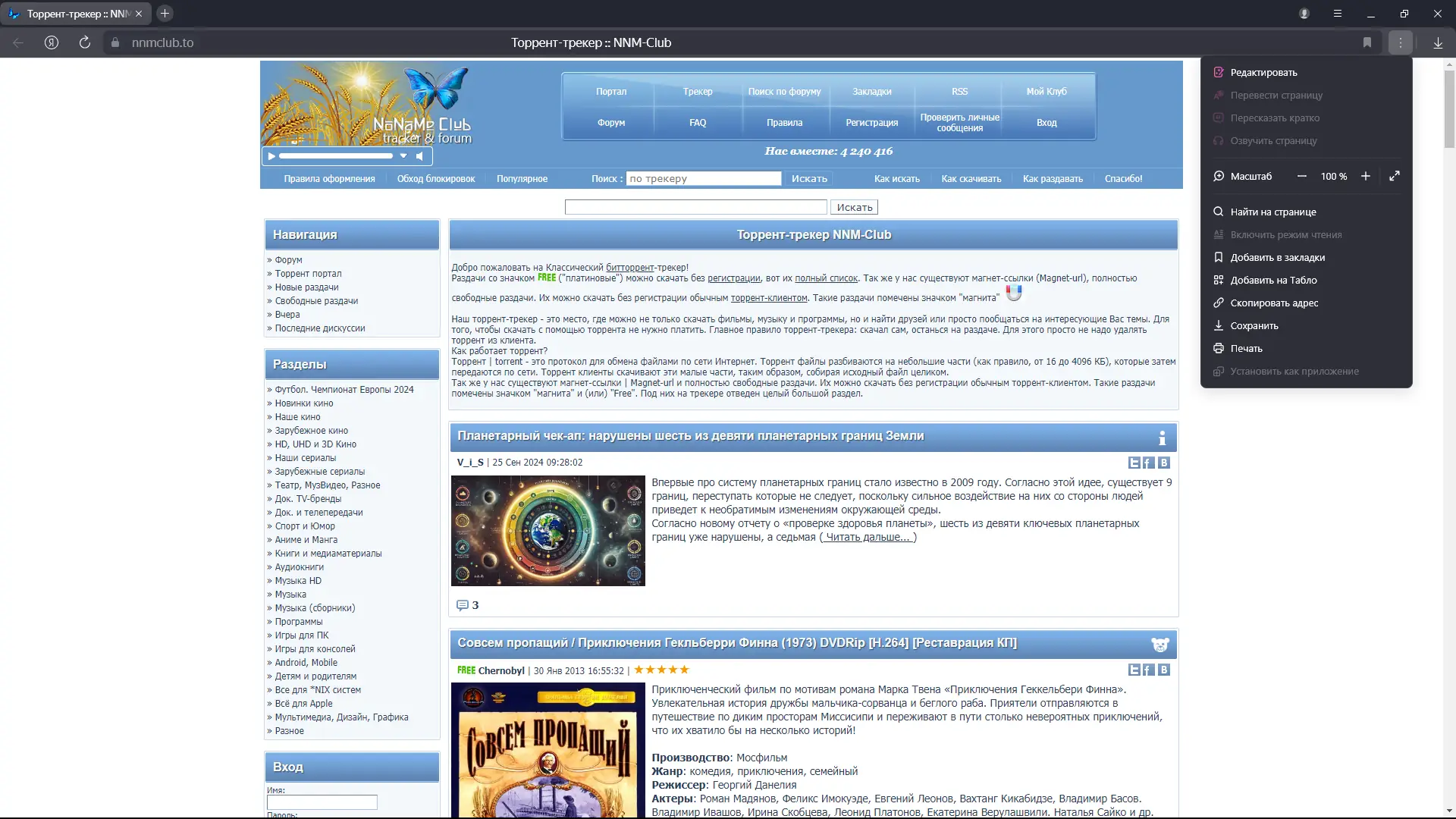
Task: Share planetary article on Twitter
Action: pyautogui.click(x=1134, y=463)
